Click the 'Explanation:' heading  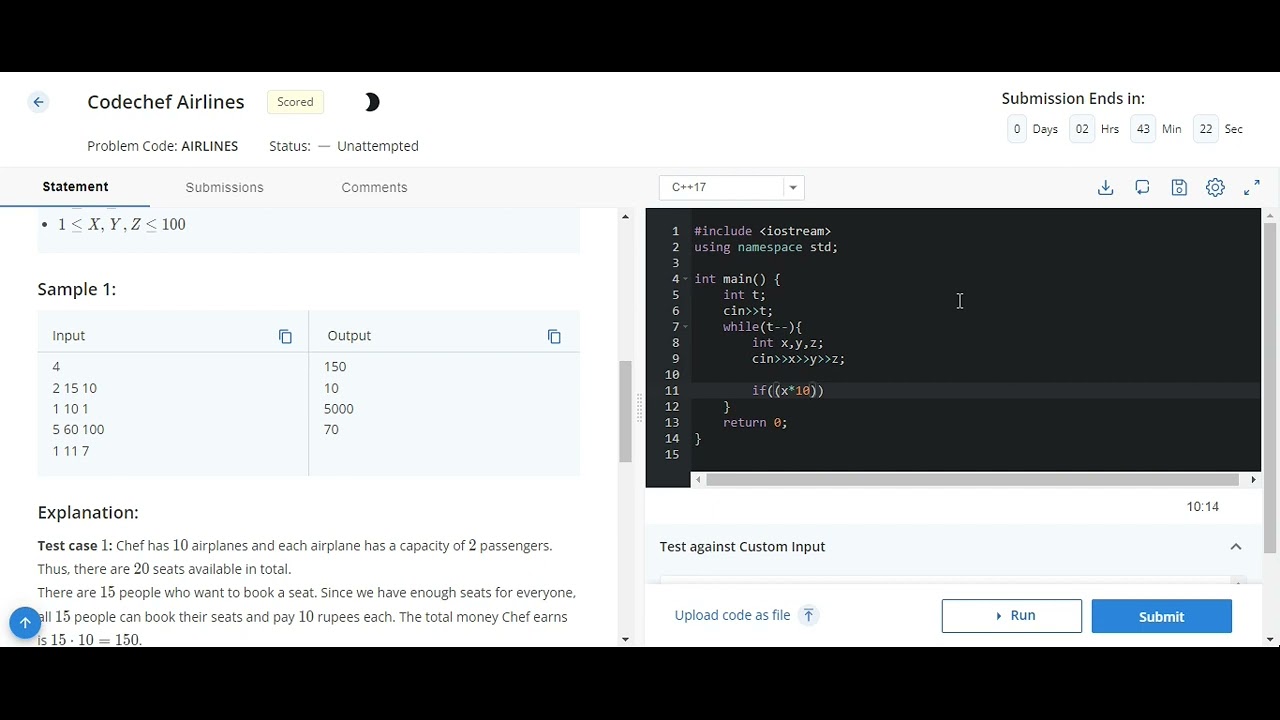tap(88, 513)
